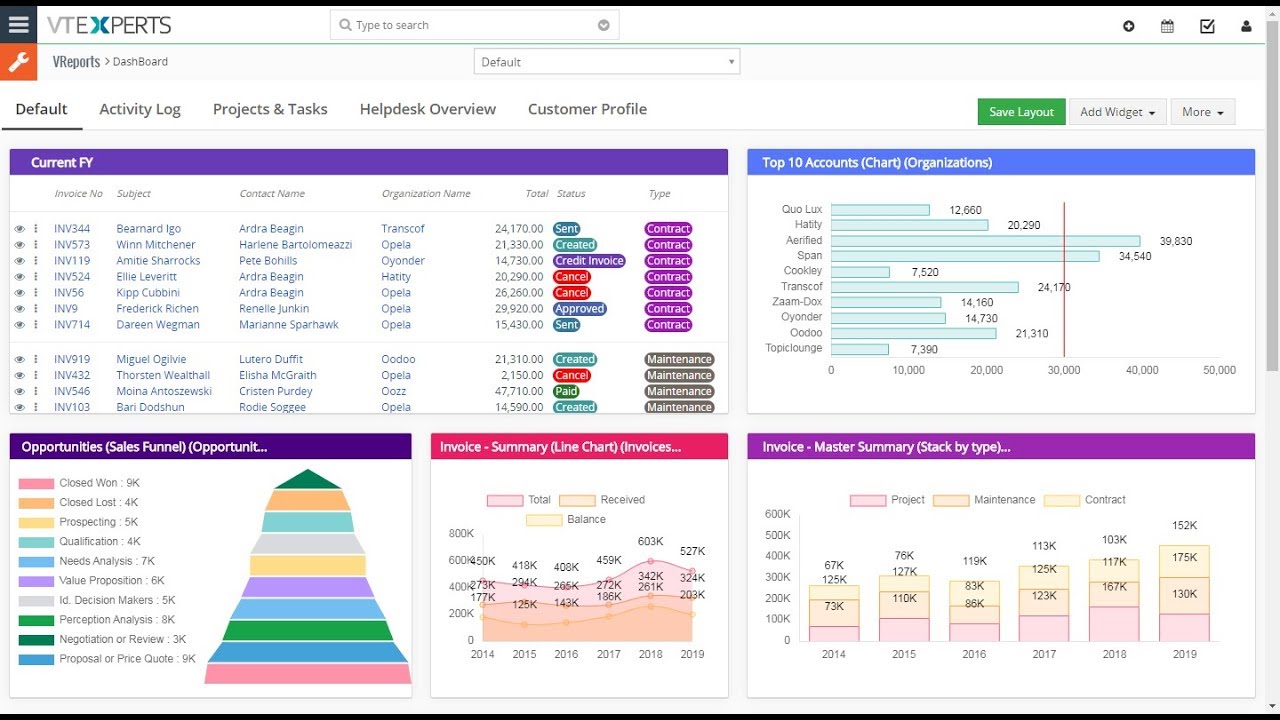Screen dimensions: 1280x720
Task: Open the Projects & Tasks tab
Action: pos(270,109)
